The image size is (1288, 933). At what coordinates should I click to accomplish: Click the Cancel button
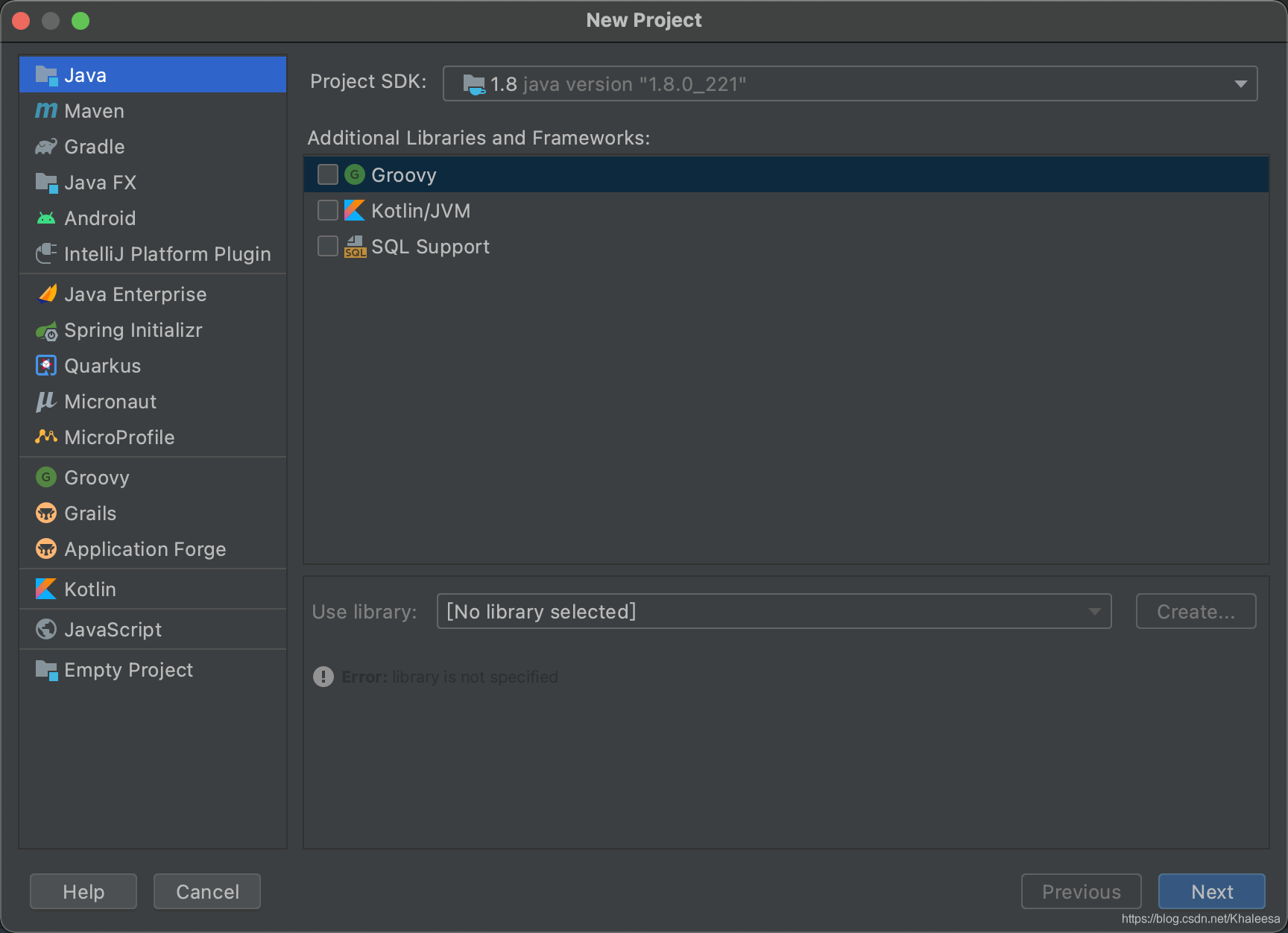(207, 891)
